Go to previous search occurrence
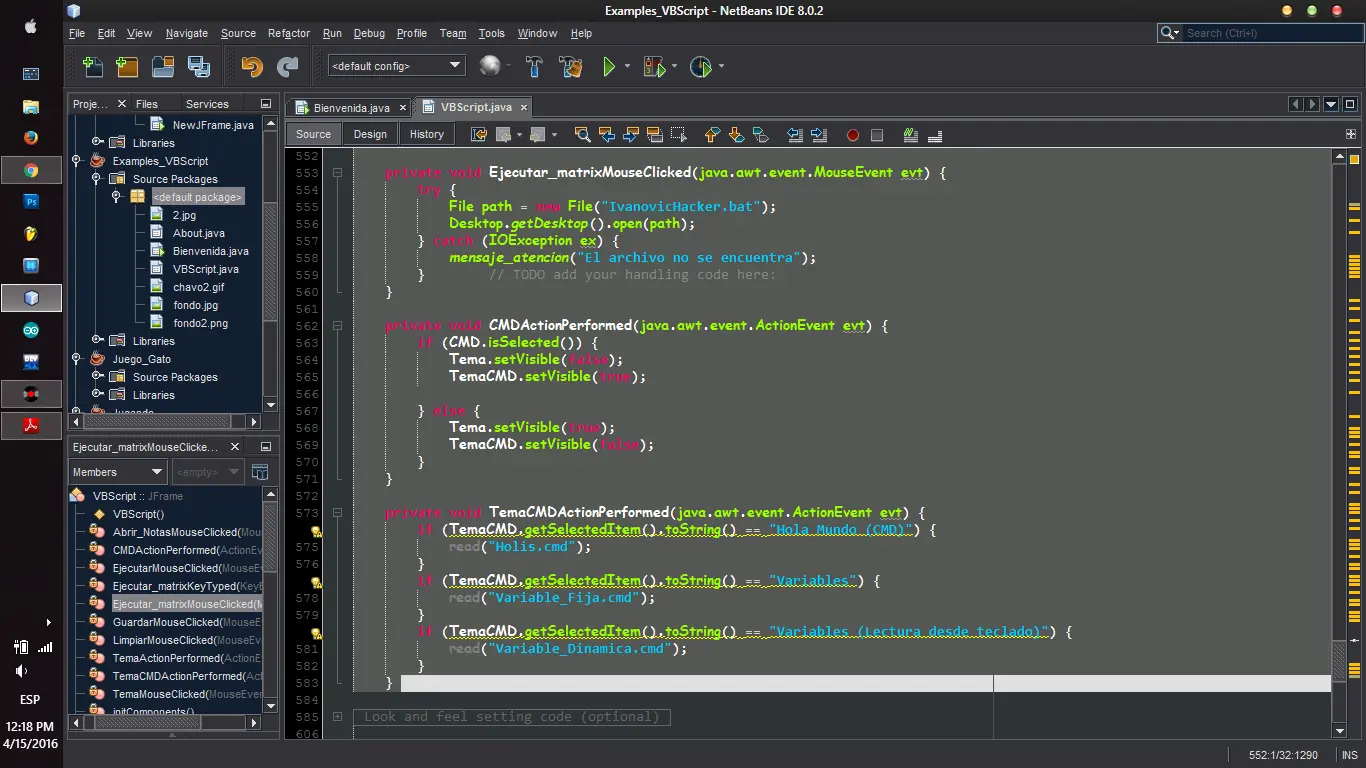 (606, 135)
